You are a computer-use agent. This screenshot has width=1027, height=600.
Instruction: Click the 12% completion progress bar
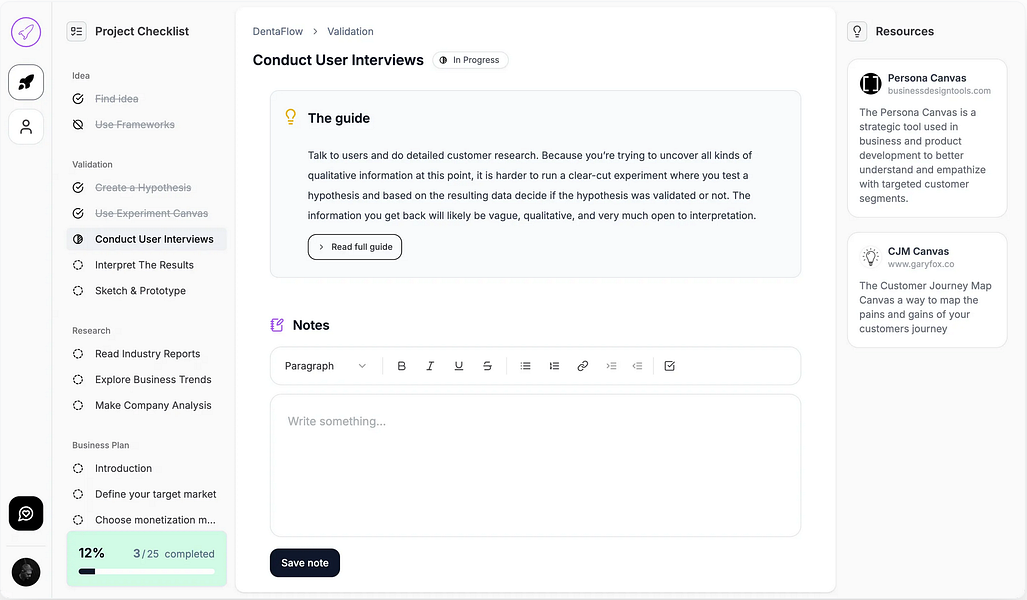(146, 571)
